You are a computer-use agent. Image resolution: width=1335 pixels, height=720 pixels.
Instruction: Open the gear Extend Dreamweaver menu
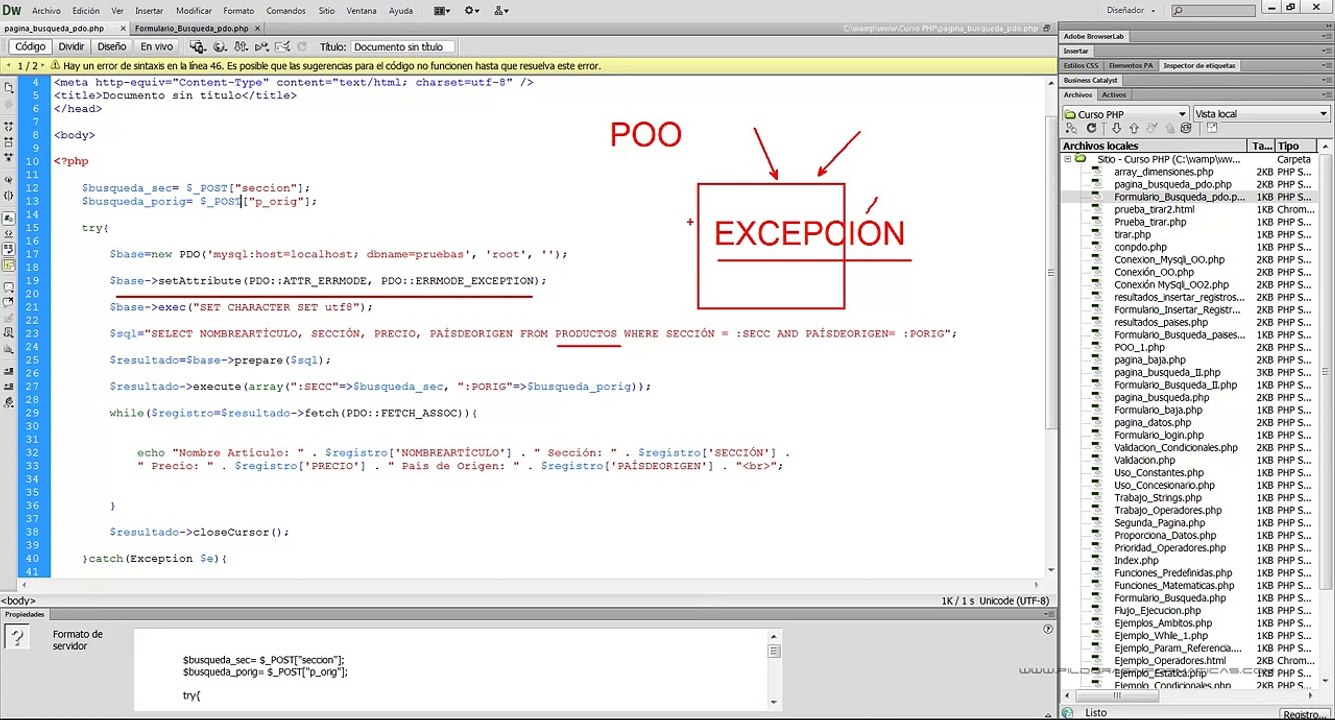point(471,10)
